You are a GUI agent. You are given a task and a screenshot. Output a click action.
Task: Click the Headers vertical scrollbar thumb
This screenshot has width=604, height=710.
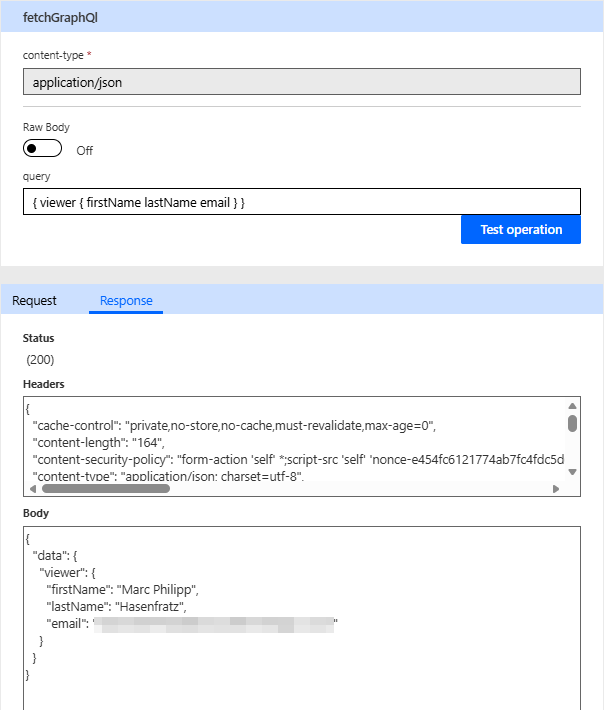(572, 422)
